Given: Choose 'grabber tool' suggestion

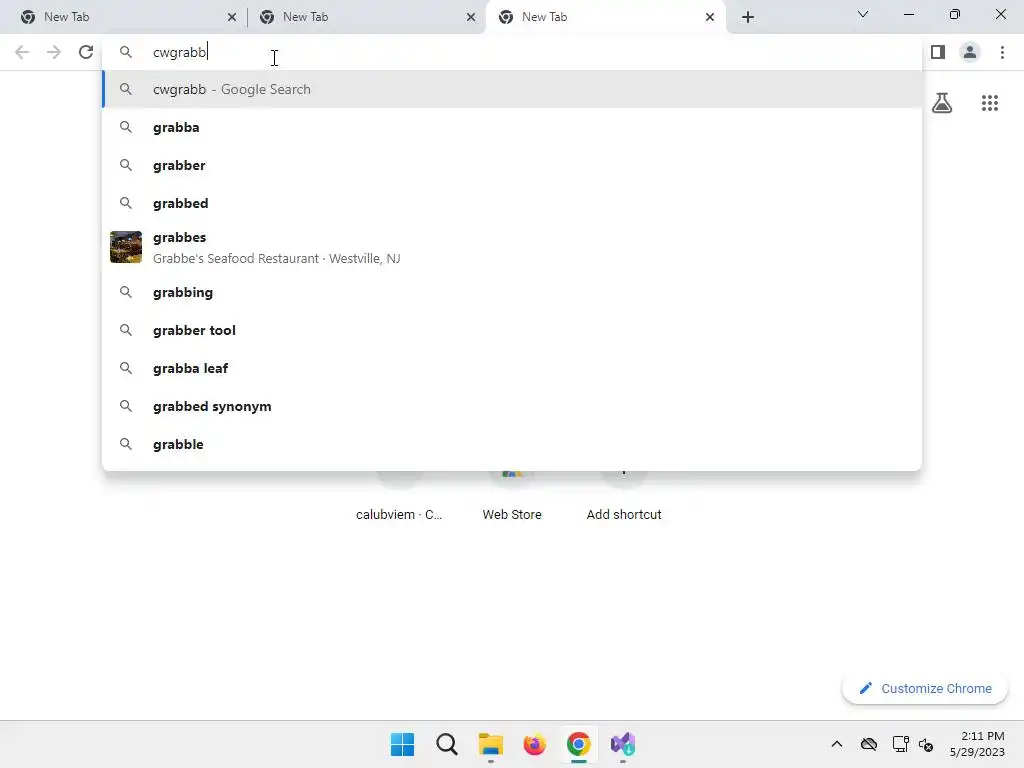Looking at the screenshot, I should pos(512,330).
